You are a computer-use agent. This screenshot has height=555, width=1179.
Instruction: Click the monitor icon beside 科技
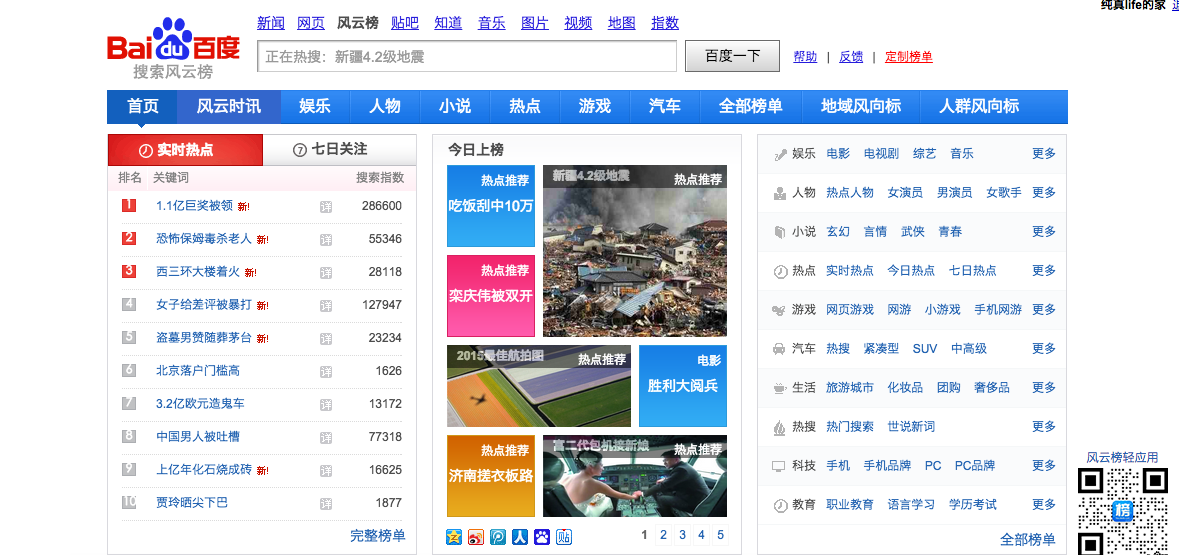[780, 466]
